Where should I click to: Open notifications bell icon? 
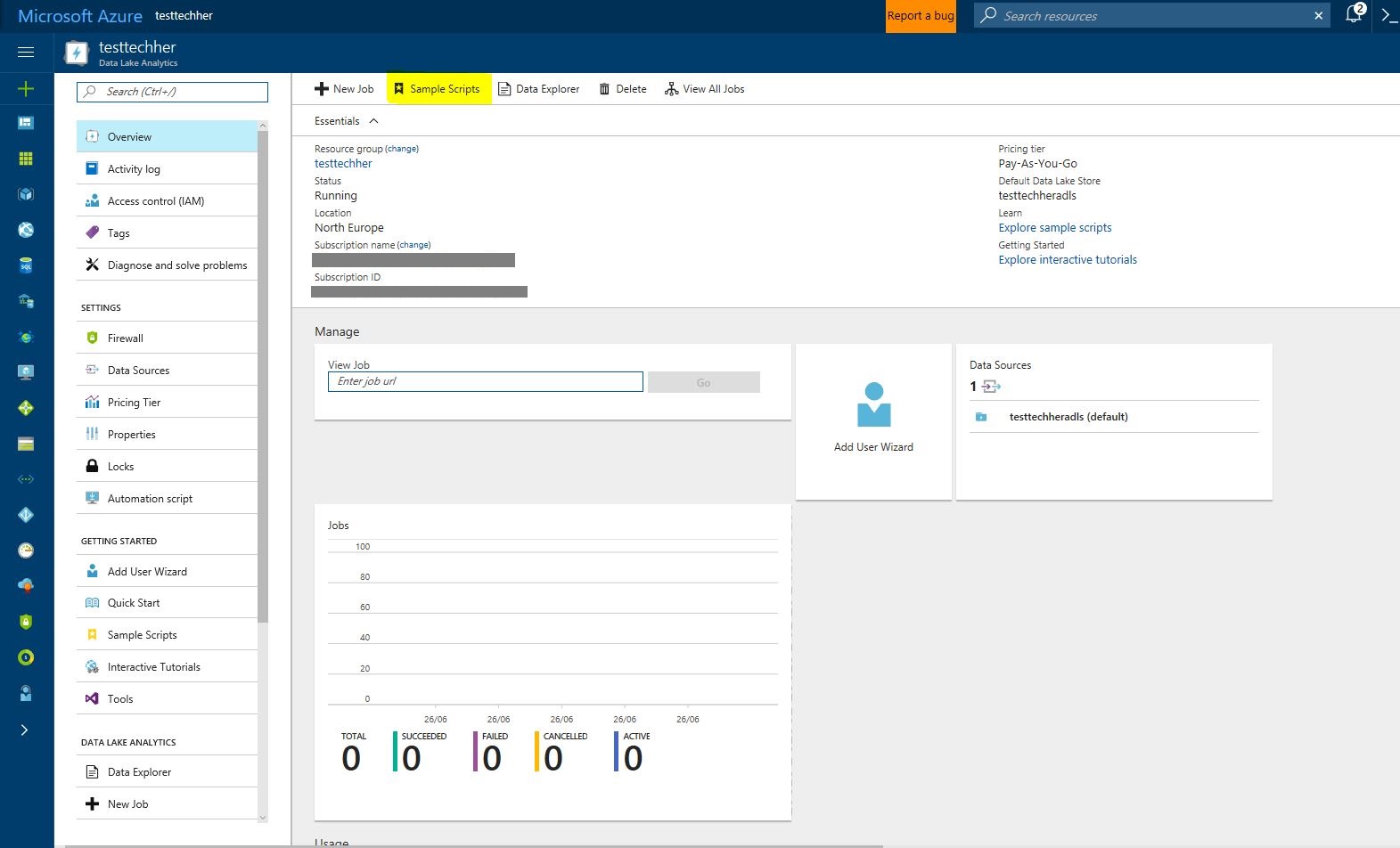1354,14
